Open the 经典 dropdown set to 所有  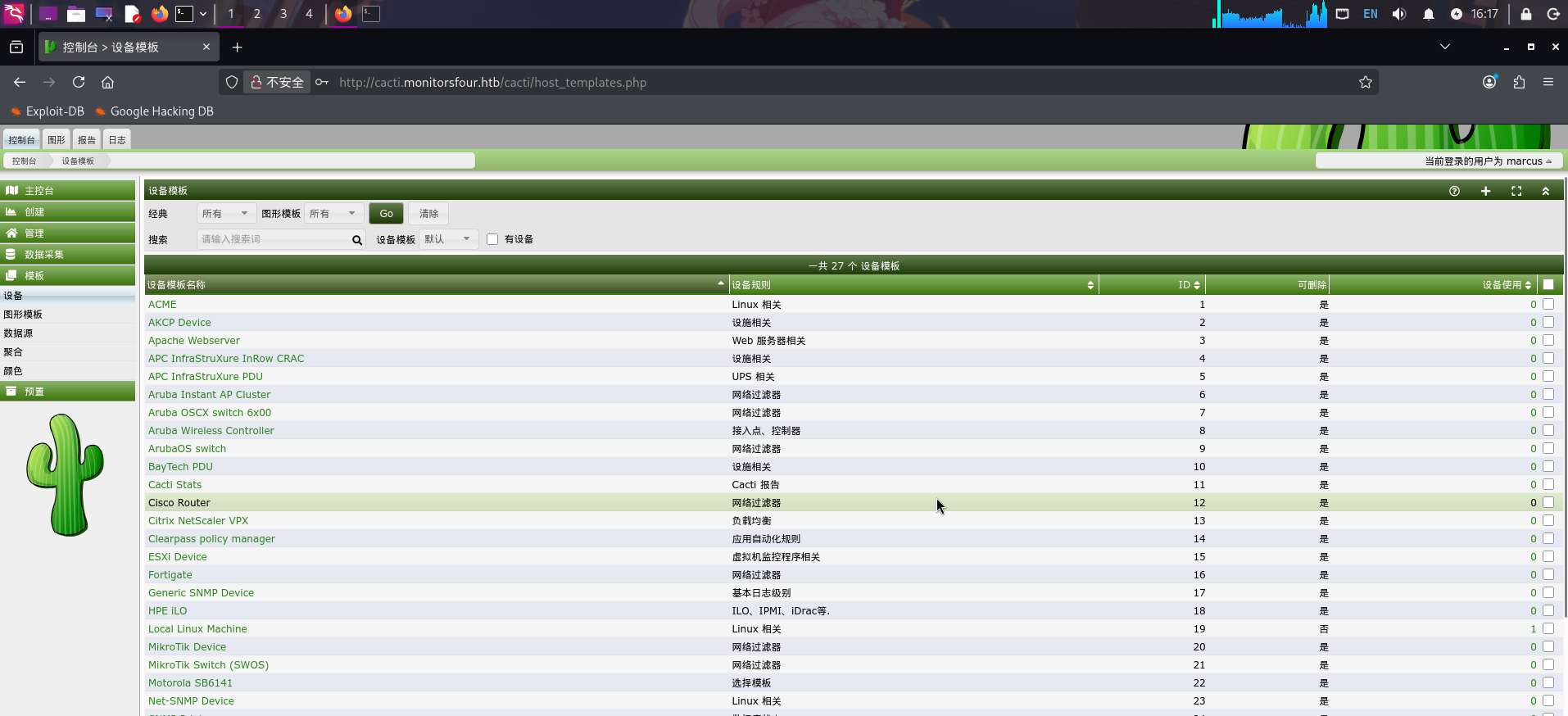point(226,214)
